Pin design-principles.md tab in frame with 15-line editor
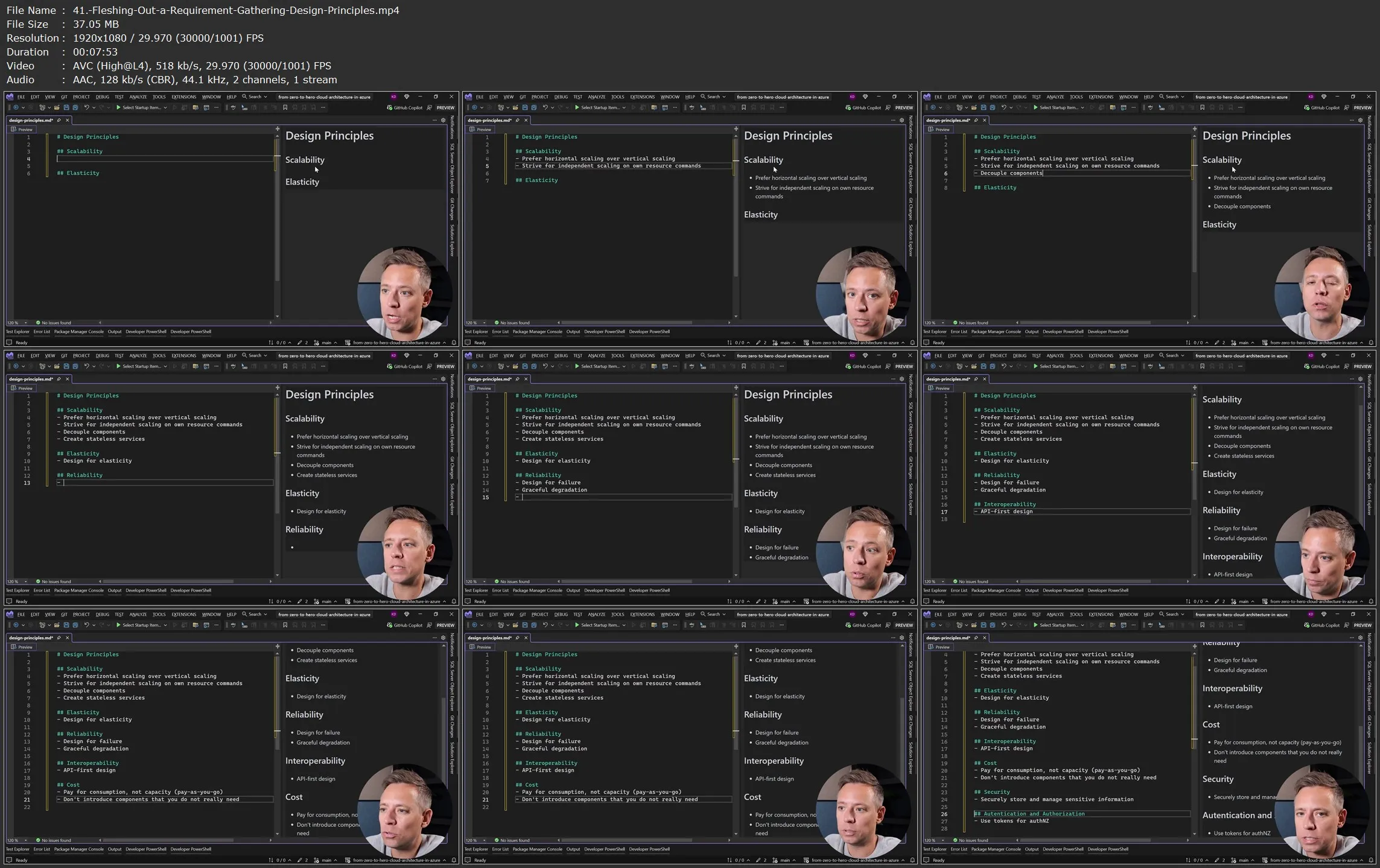 [518, 379]
